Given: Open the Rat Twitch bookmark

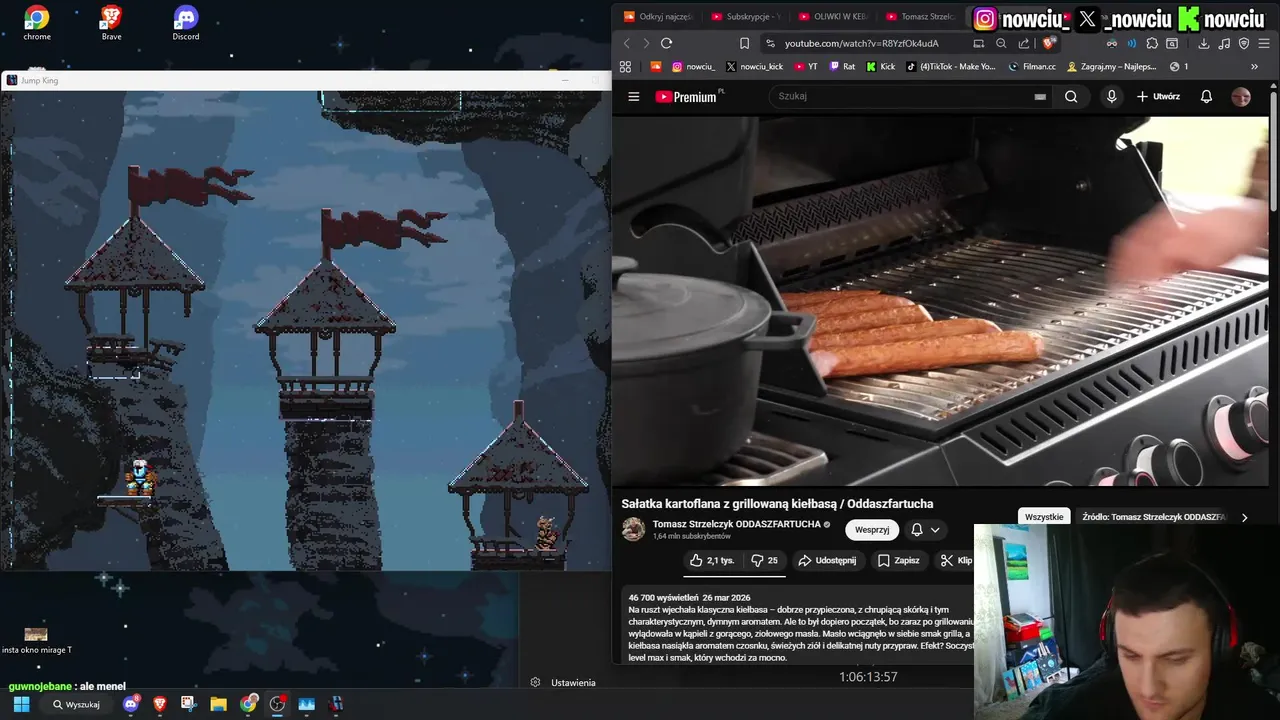Looking at the screenshot, I should point(842,66).
